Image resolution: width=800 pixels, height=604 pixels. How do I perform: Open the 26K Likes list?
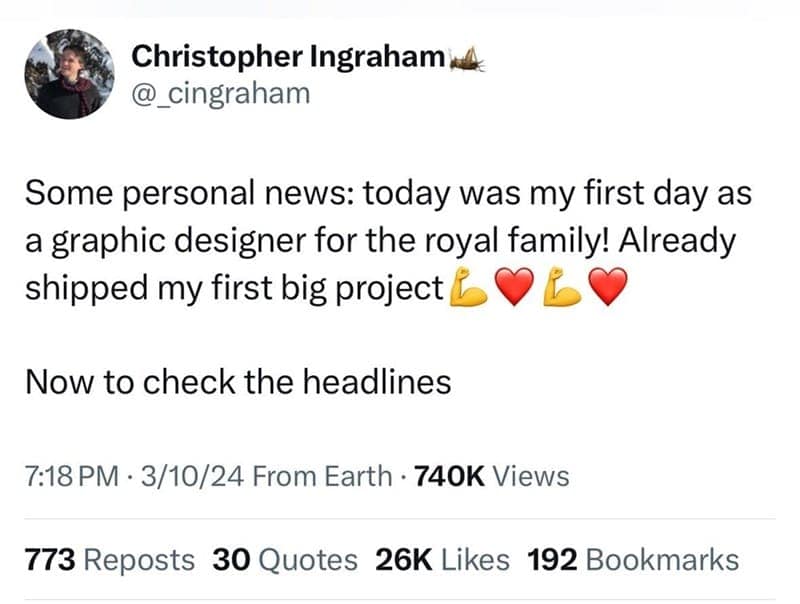coord(444,560)
